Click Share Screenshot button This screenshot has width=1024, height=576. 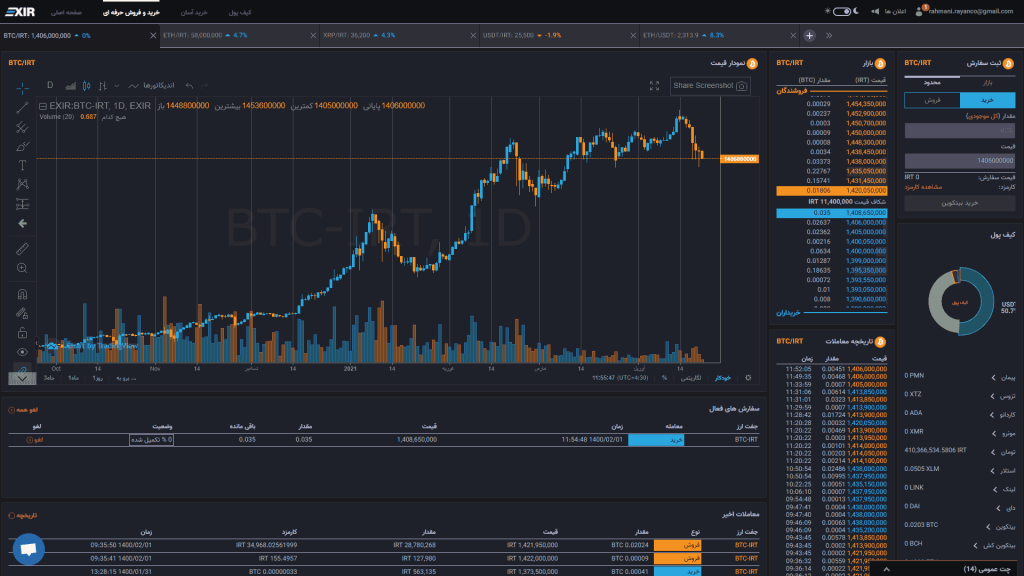(710, 86)
